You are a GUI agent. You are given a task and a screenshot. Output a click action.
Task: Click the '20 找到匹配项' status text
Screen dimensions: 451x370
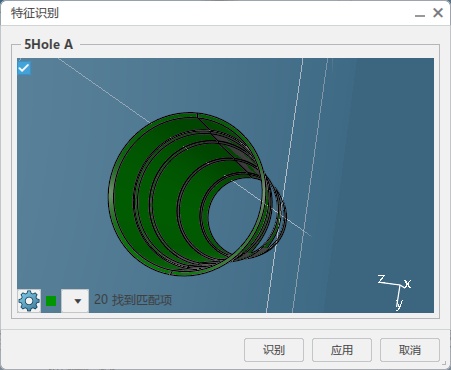click(x=133, y=300)
